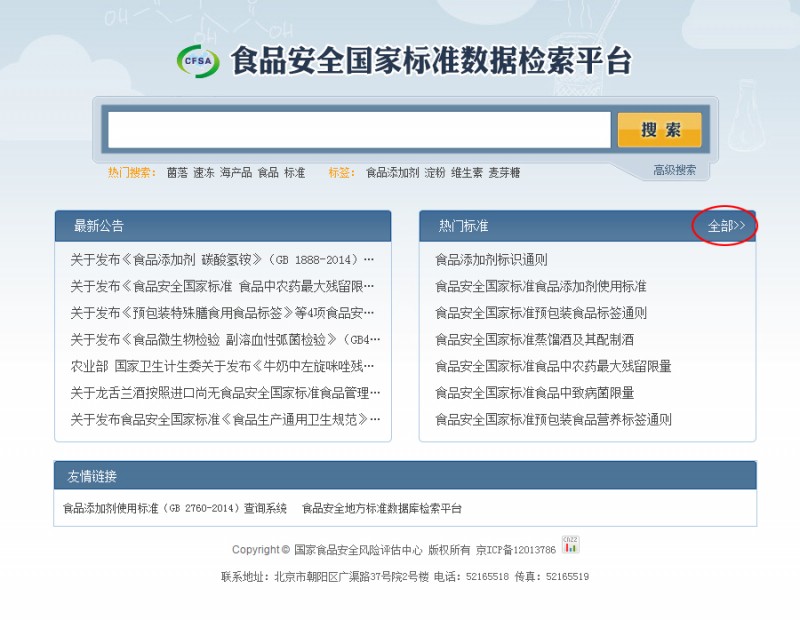800x620 pixels.
Task: Open announcement about 碳酸氢铵 GB 1888-2014
Action: (x=221, y=259)
